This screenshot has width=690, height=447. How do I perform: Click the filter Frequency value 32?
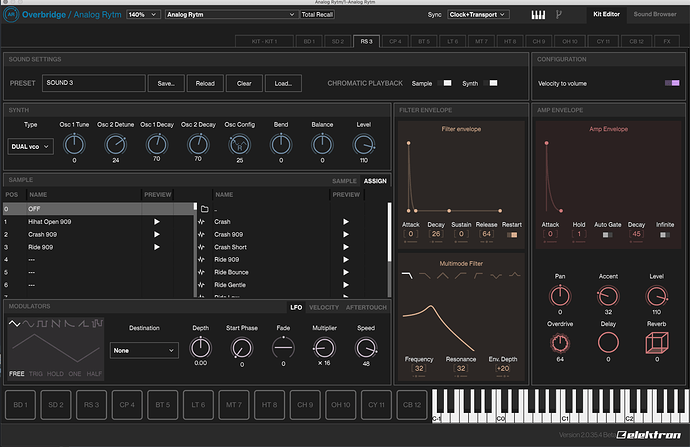pos(419,368)
